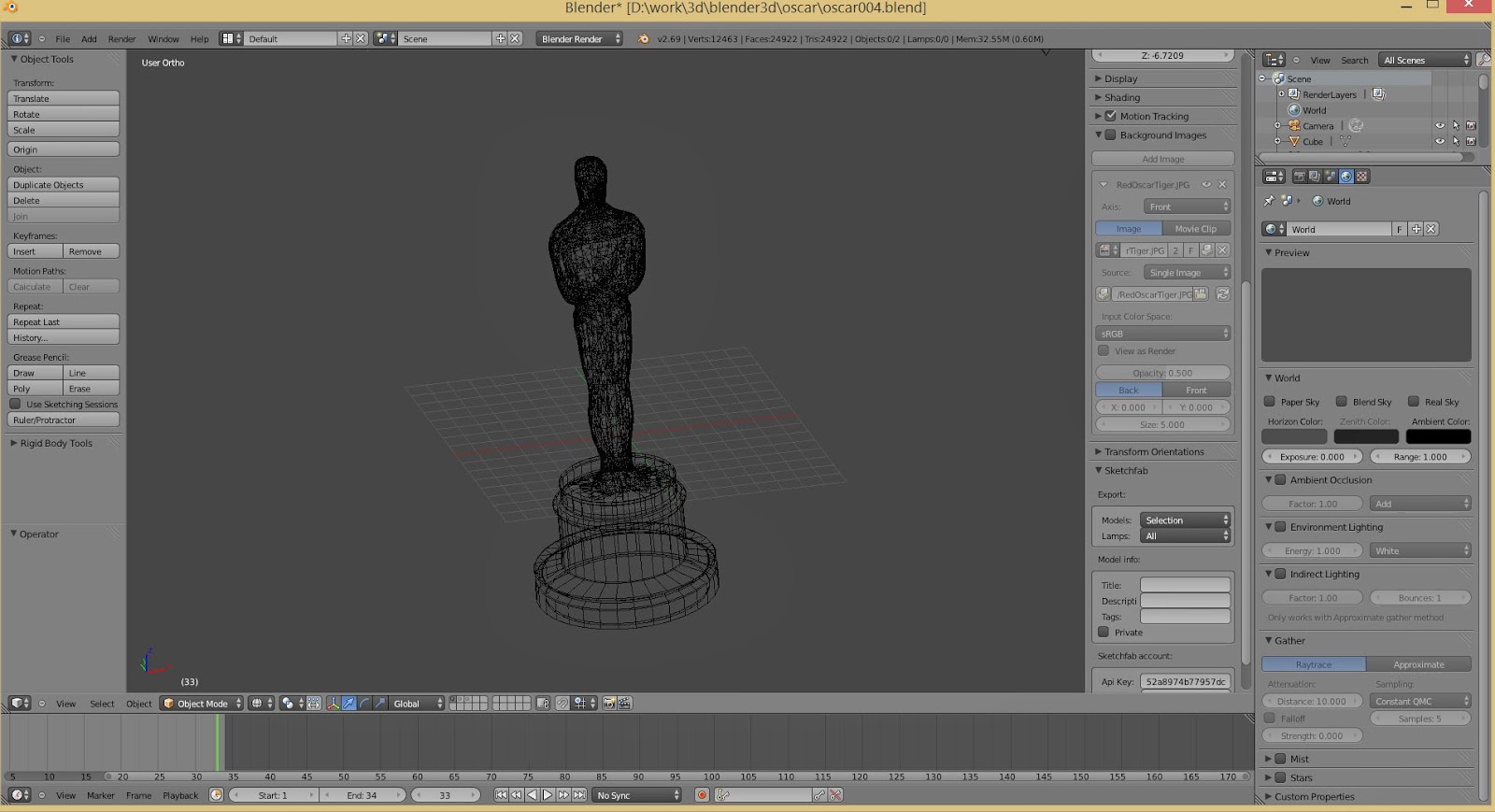The width and height of the screenshot is (1495, 812).
Task: Click the red auto-keyframe record button
Action: click(702, 795)
